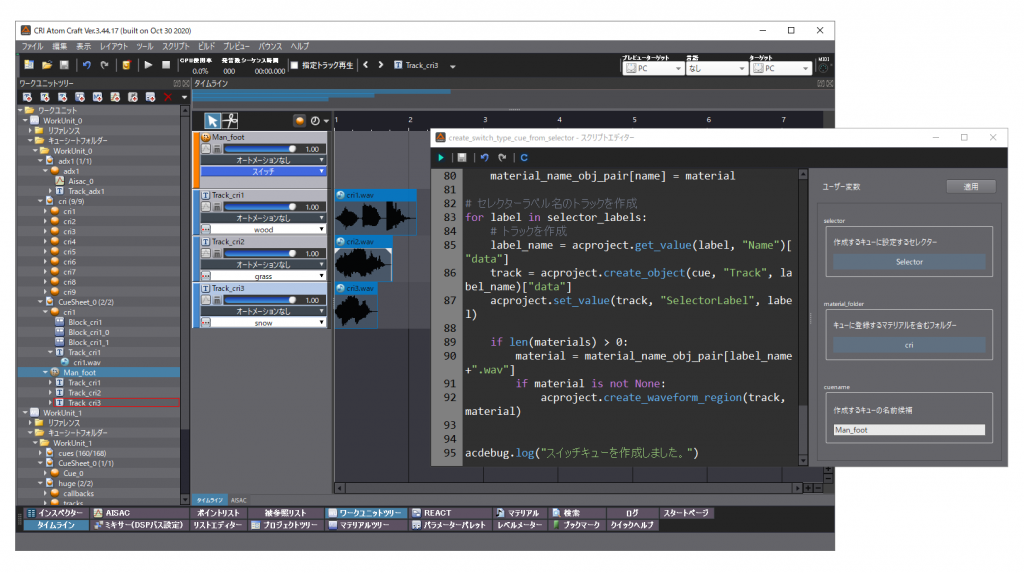
Task: Click the save icon in main toolbar
Action: coord(63,66)
